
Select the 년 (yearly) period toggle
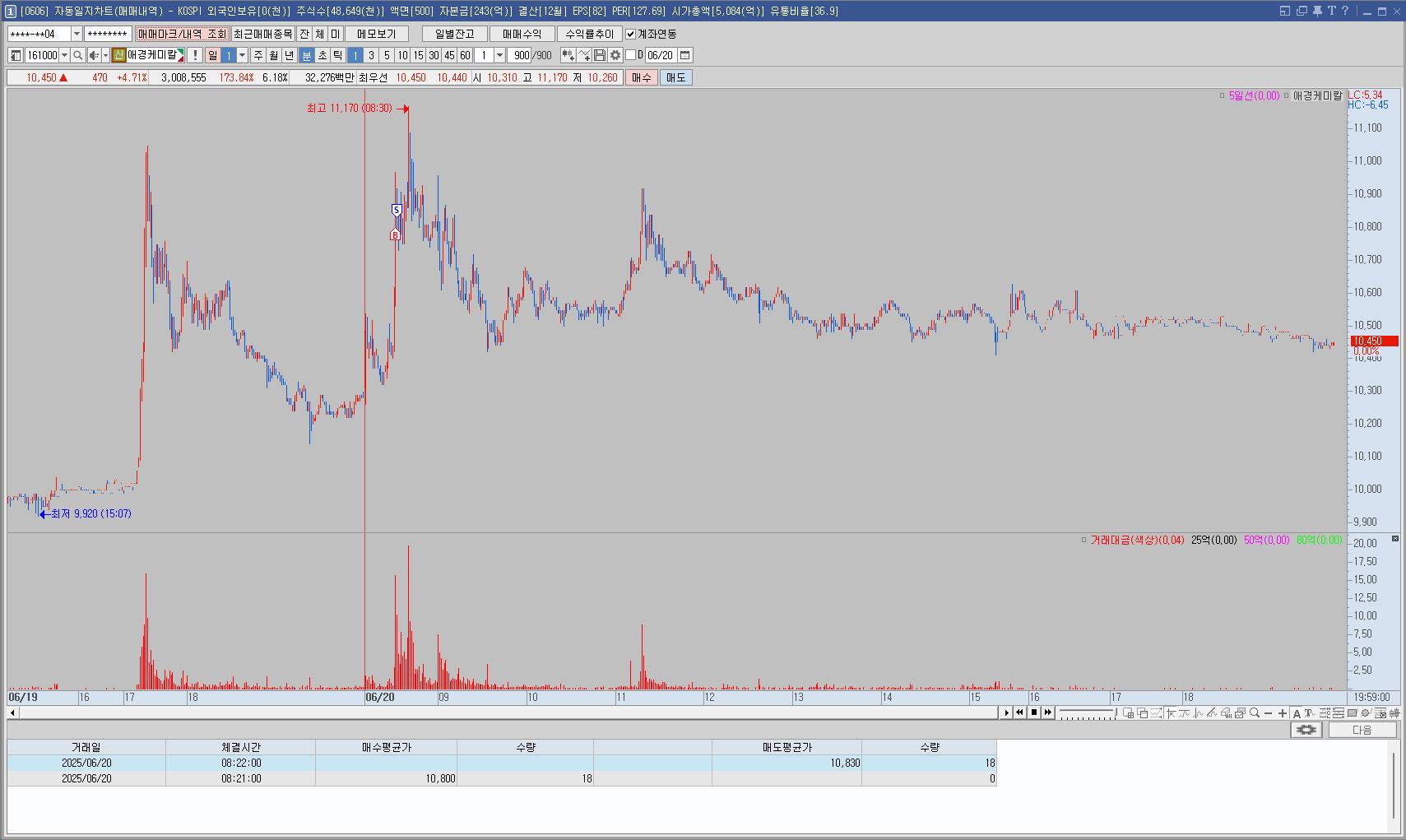[x=290, y=55]
